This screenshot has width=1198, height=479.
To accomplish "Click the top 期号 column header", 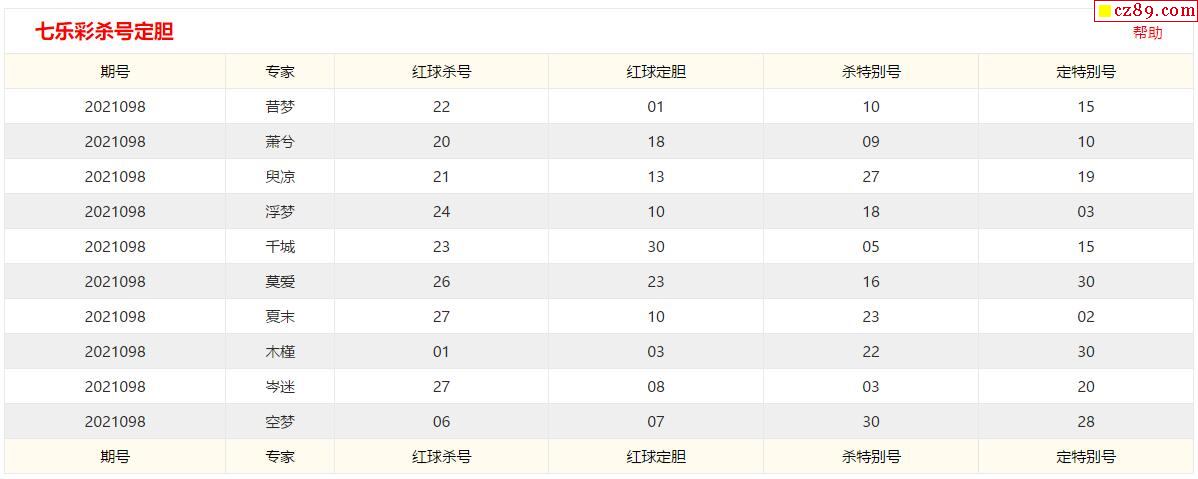I will 115,72.
